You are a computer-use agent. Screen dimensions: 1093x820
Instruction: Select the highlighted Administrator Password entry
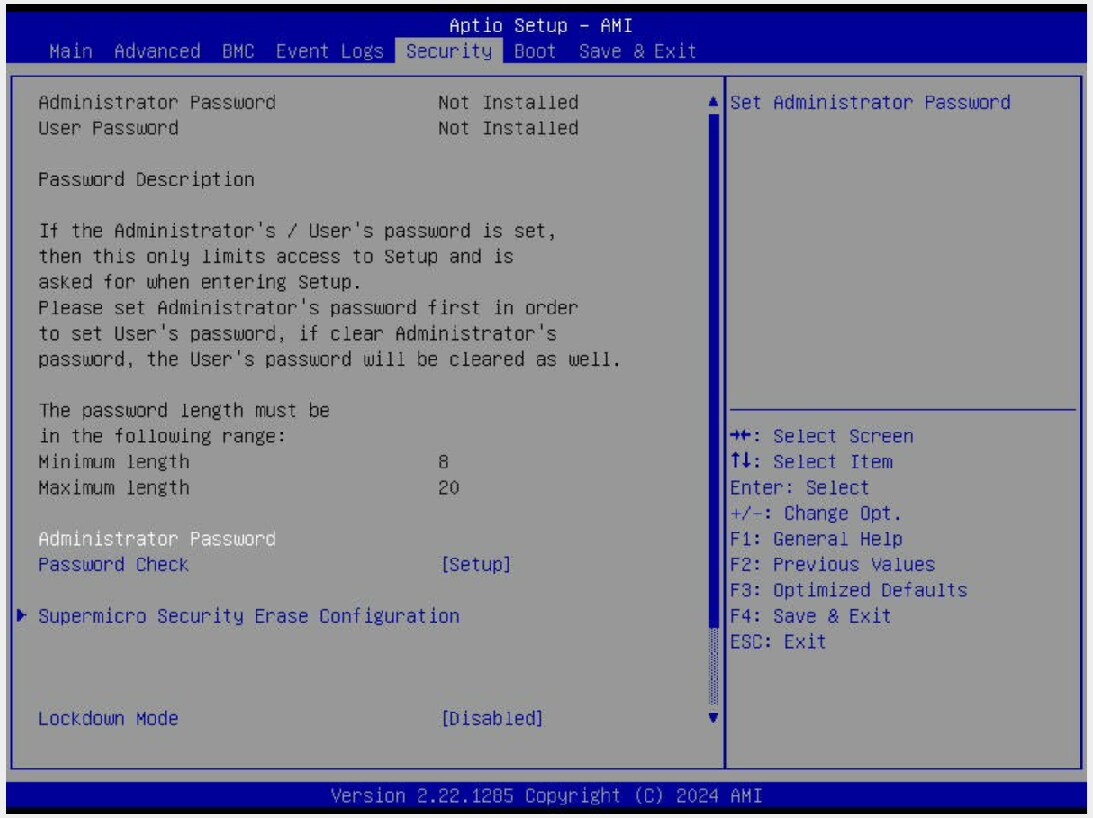click(x=156, y=539)
